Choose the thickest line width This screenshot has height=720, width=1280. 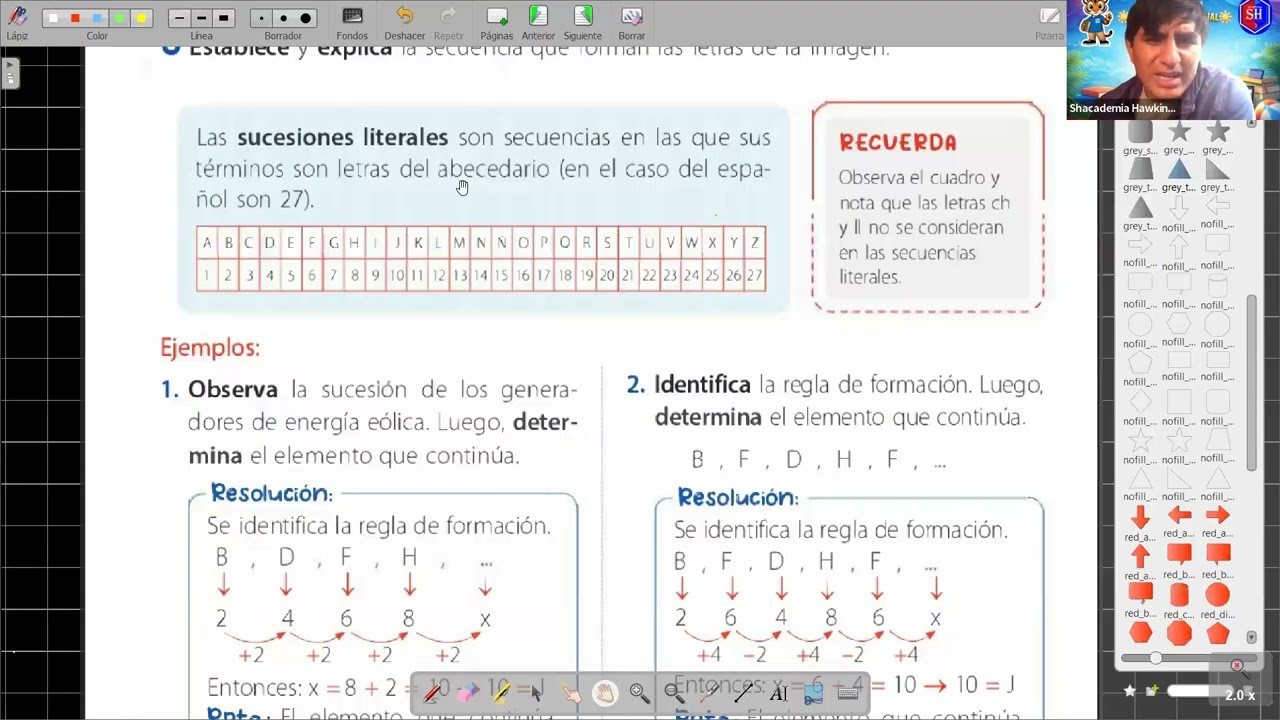coord(223,18)
